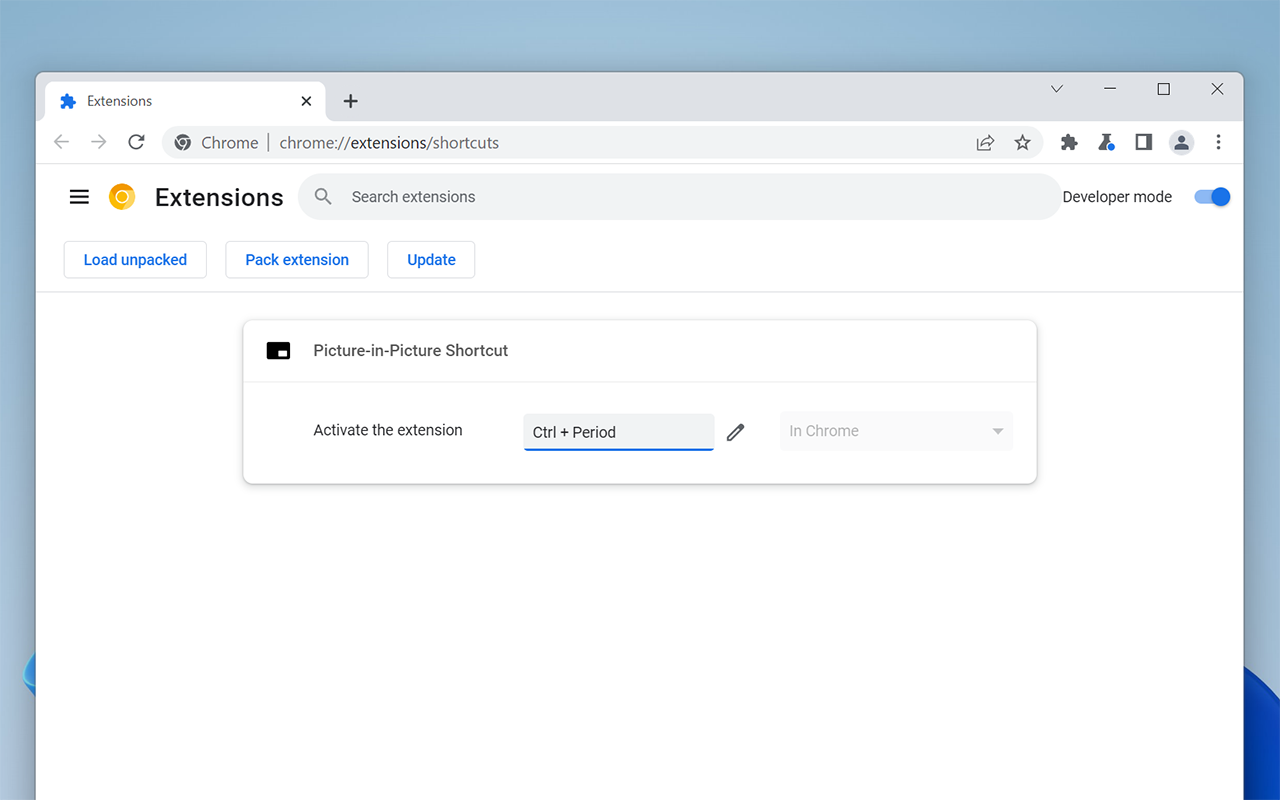Select the Extensions browser tab

tap(160, 100)
